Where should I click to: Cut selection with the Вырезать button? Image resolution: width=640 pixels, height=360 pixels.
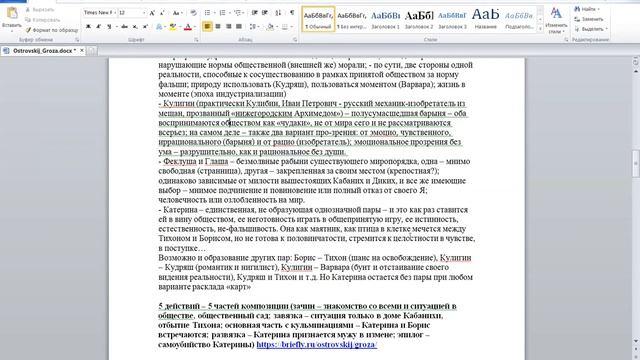pyautogui.click(x=40, y=9)
